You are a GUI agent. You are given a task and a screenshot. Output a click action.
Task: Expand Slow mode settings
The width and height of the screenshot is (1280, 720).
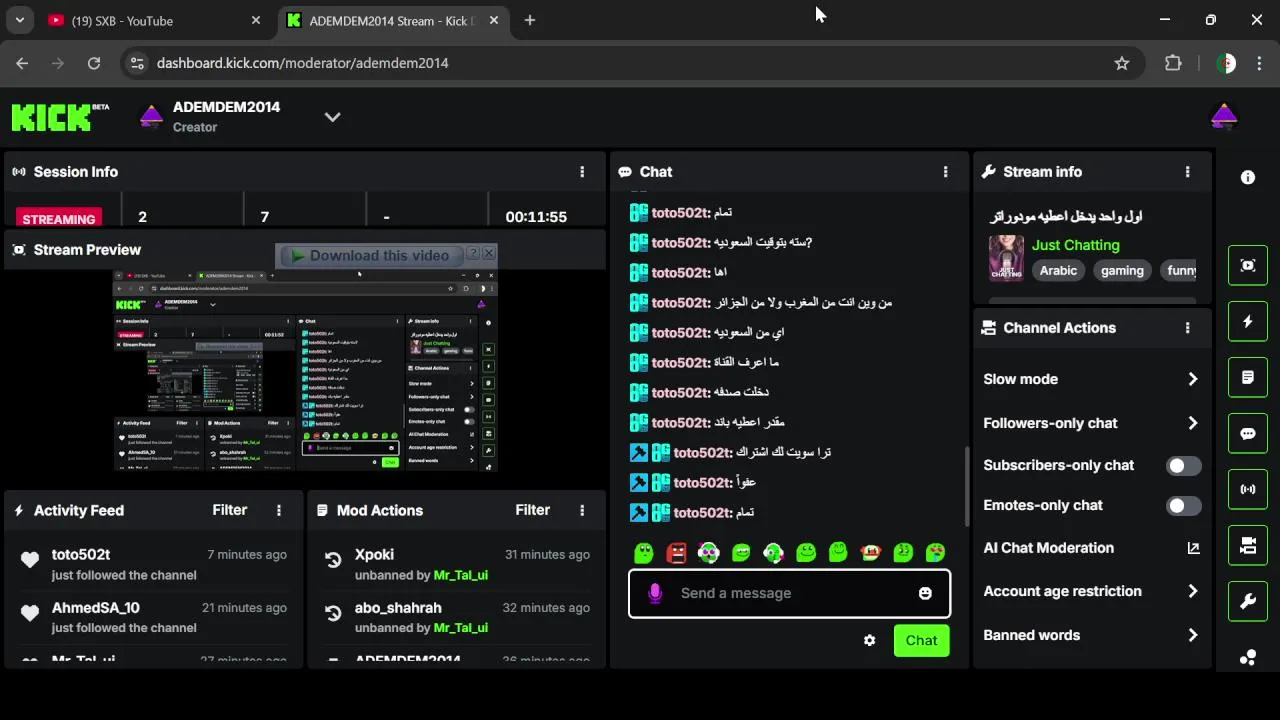(x=1192, y=379)
